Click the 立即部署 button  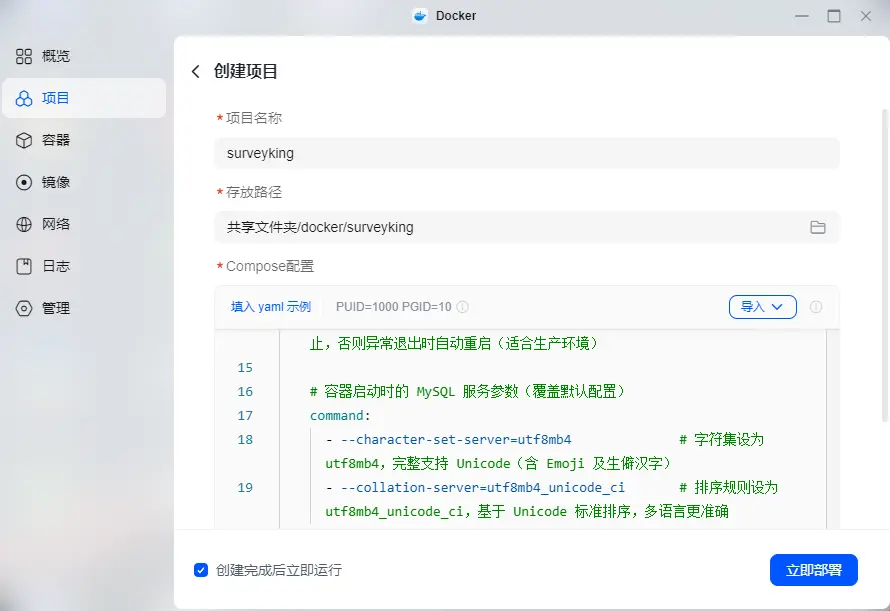[x=813, y=570]
